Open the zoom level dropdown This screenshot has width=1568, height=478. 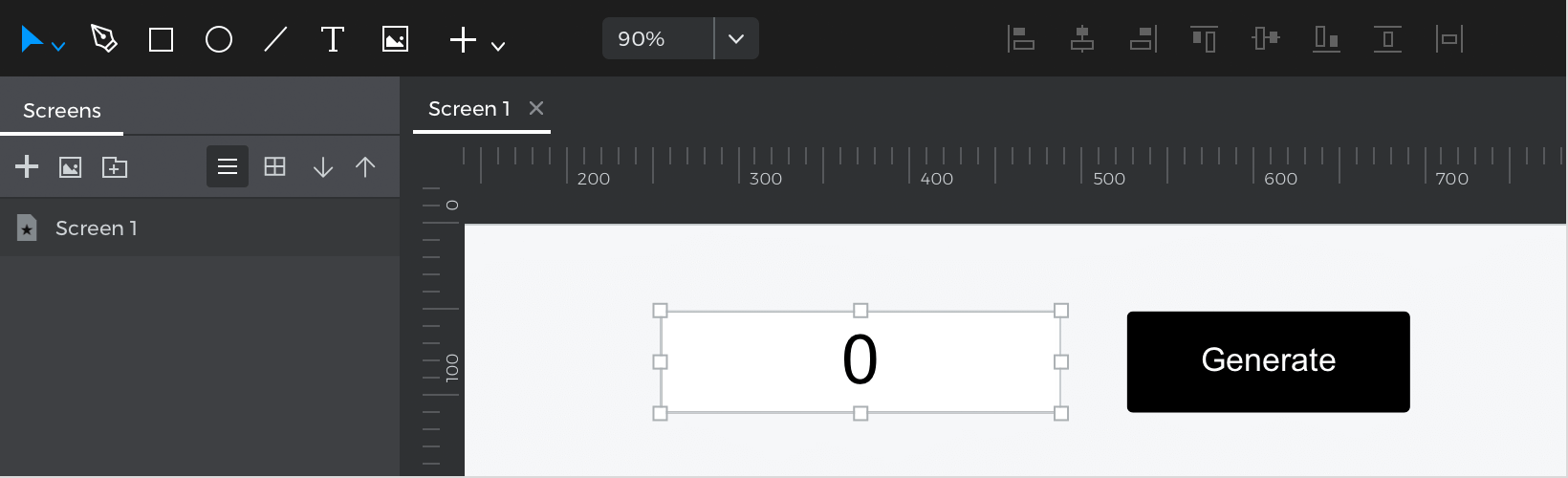(736, 39)
